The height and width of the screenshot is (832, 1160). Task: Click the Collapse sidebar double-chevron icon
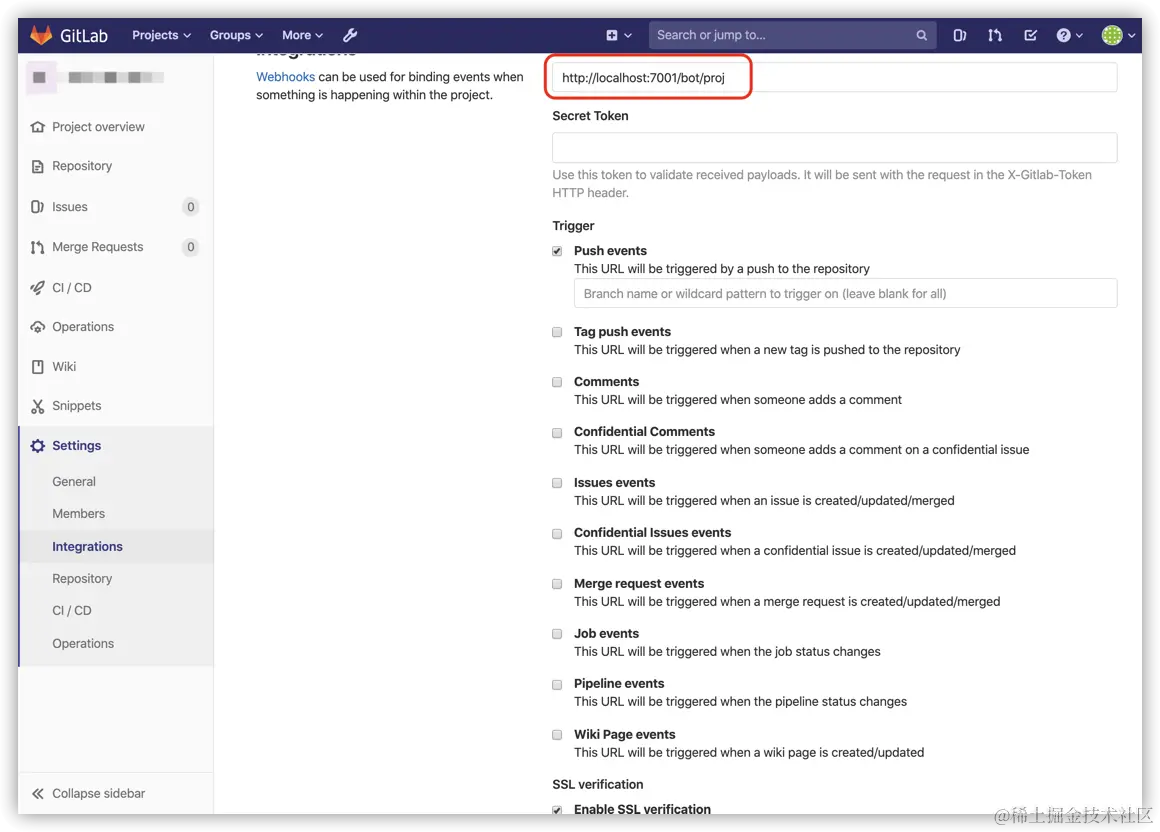click(x=38, y=794)
